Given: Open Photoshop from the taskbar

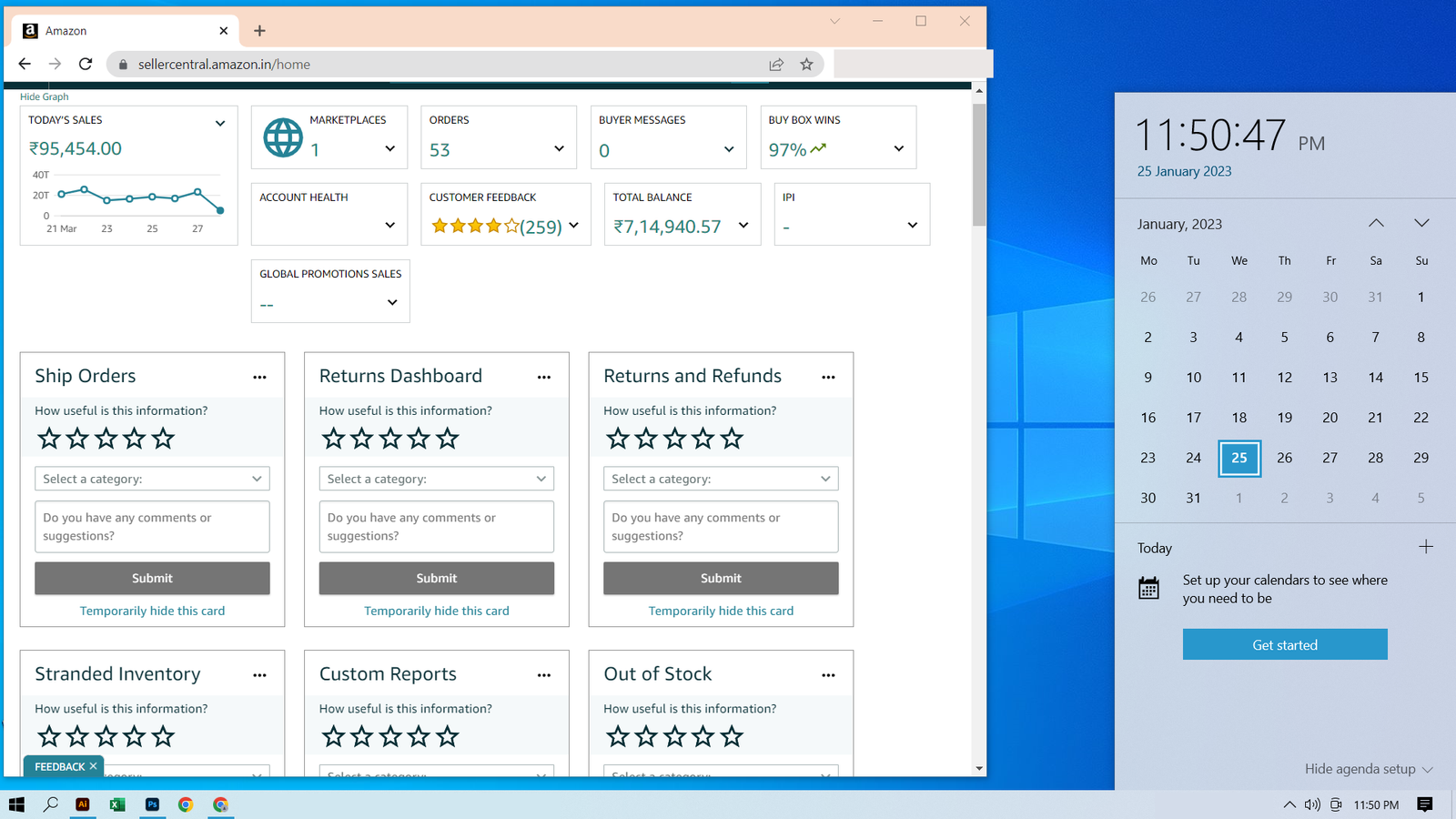Looking at the screenshot, I should (152, 804).
